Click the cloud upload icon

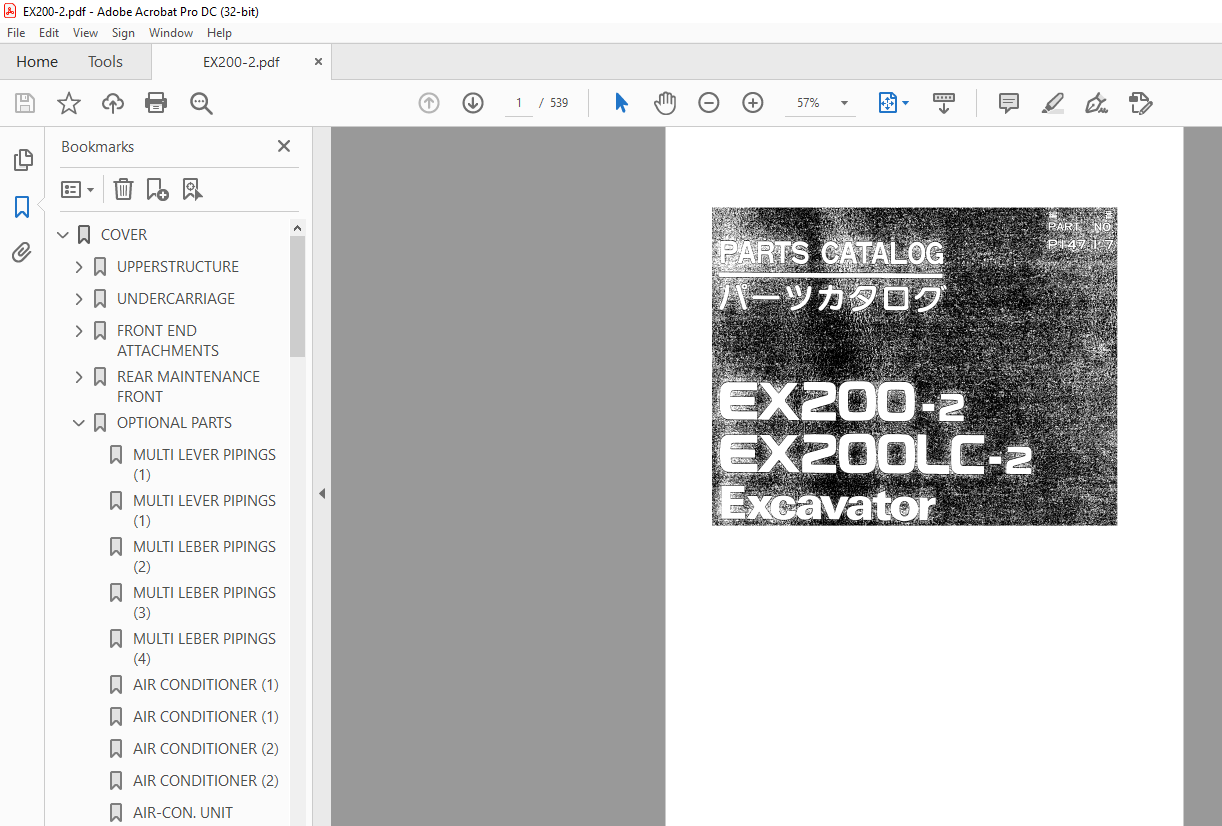113,103
